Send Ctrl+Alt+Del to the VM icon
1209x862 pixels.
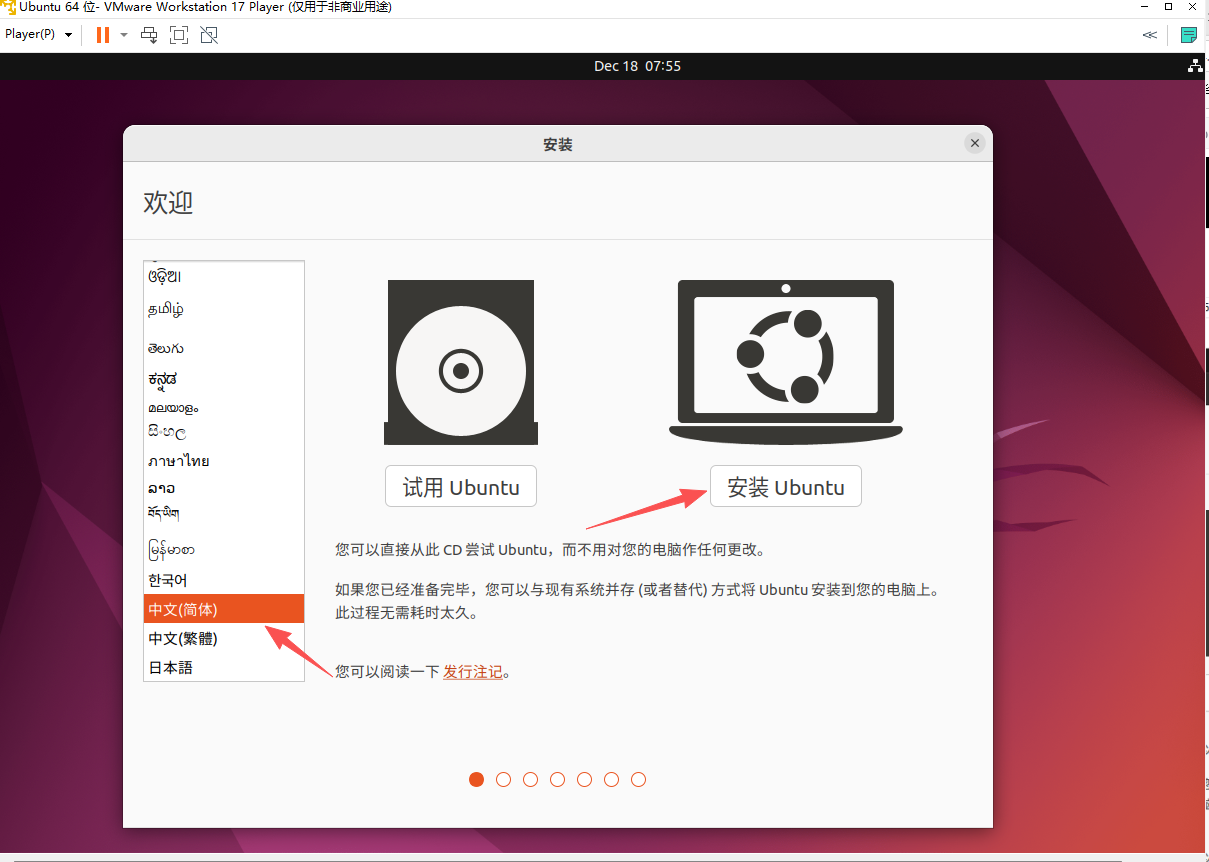pyautogui.click(x=149, y=35)
